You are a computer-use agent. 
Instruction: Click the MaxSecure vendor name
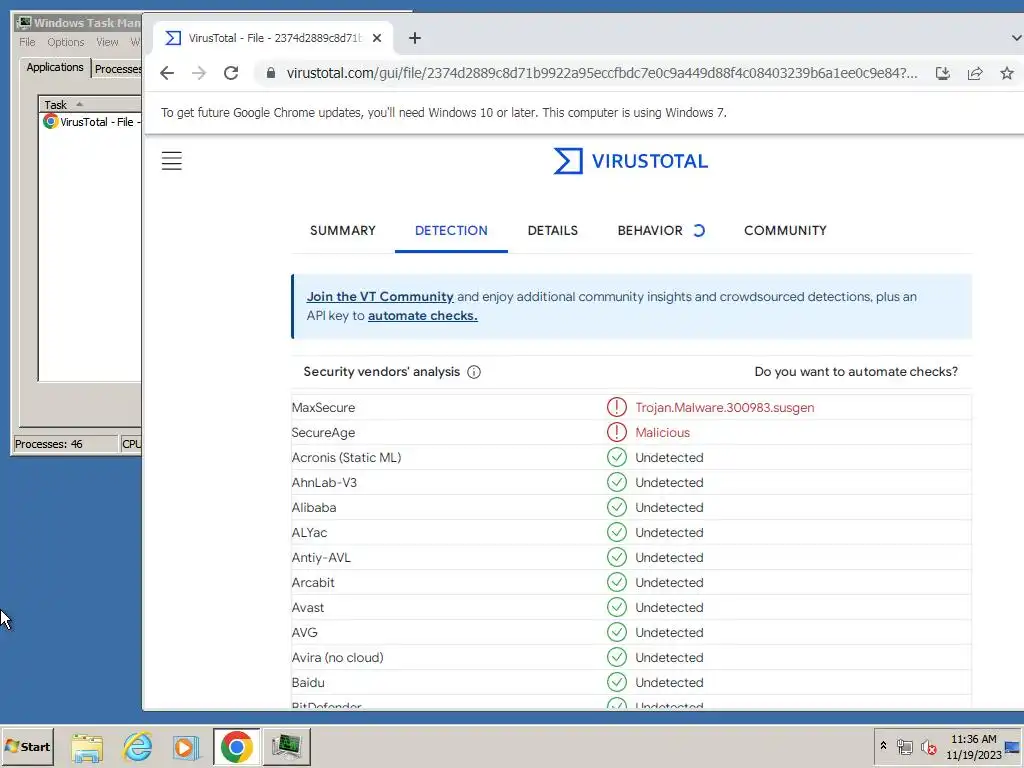pos(323,408)
